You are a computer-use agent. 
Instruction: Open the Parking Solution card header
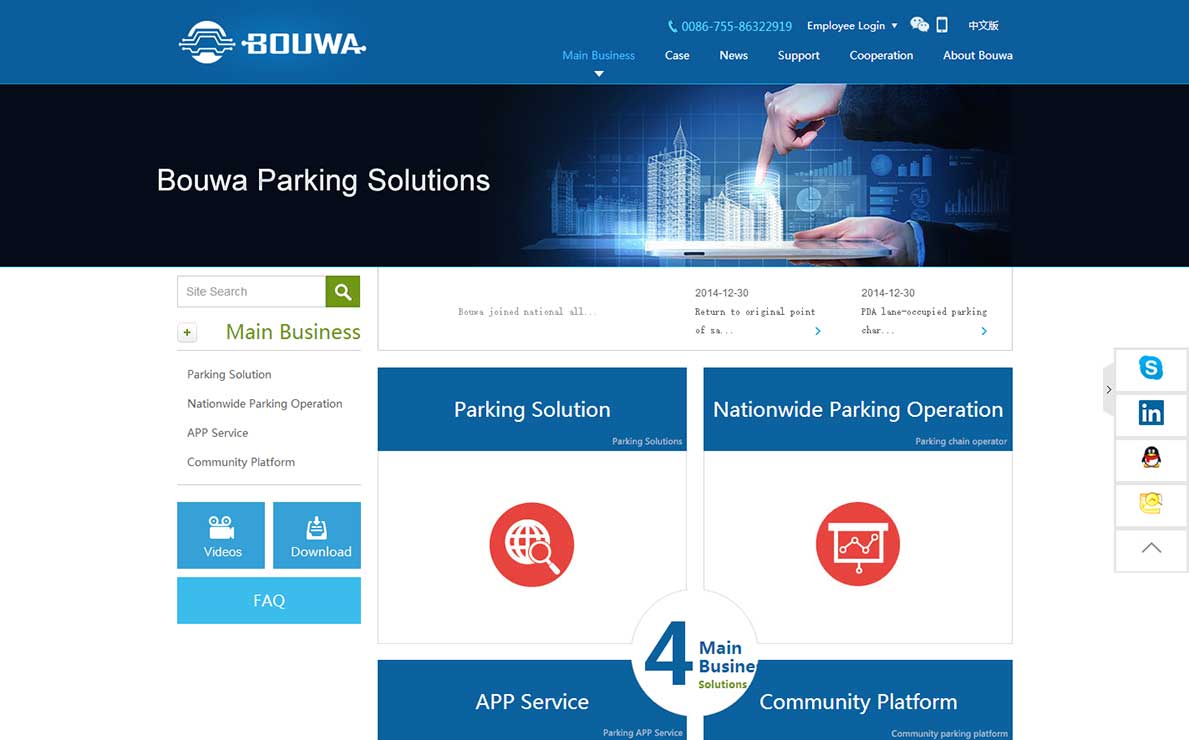click(532, 409)
